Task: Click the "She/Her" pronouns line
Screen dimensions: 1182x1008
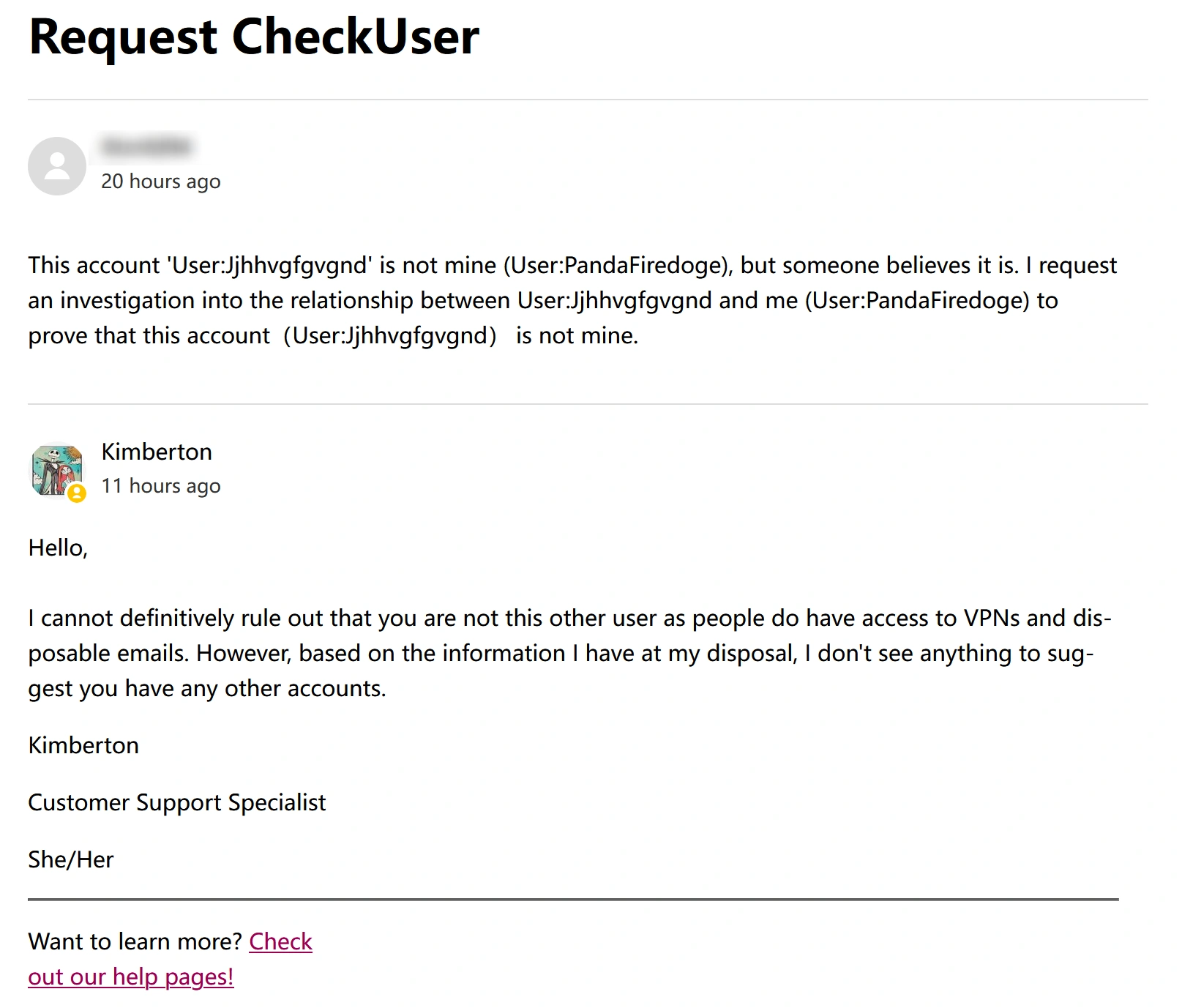Action: click(x=71, y=859)
